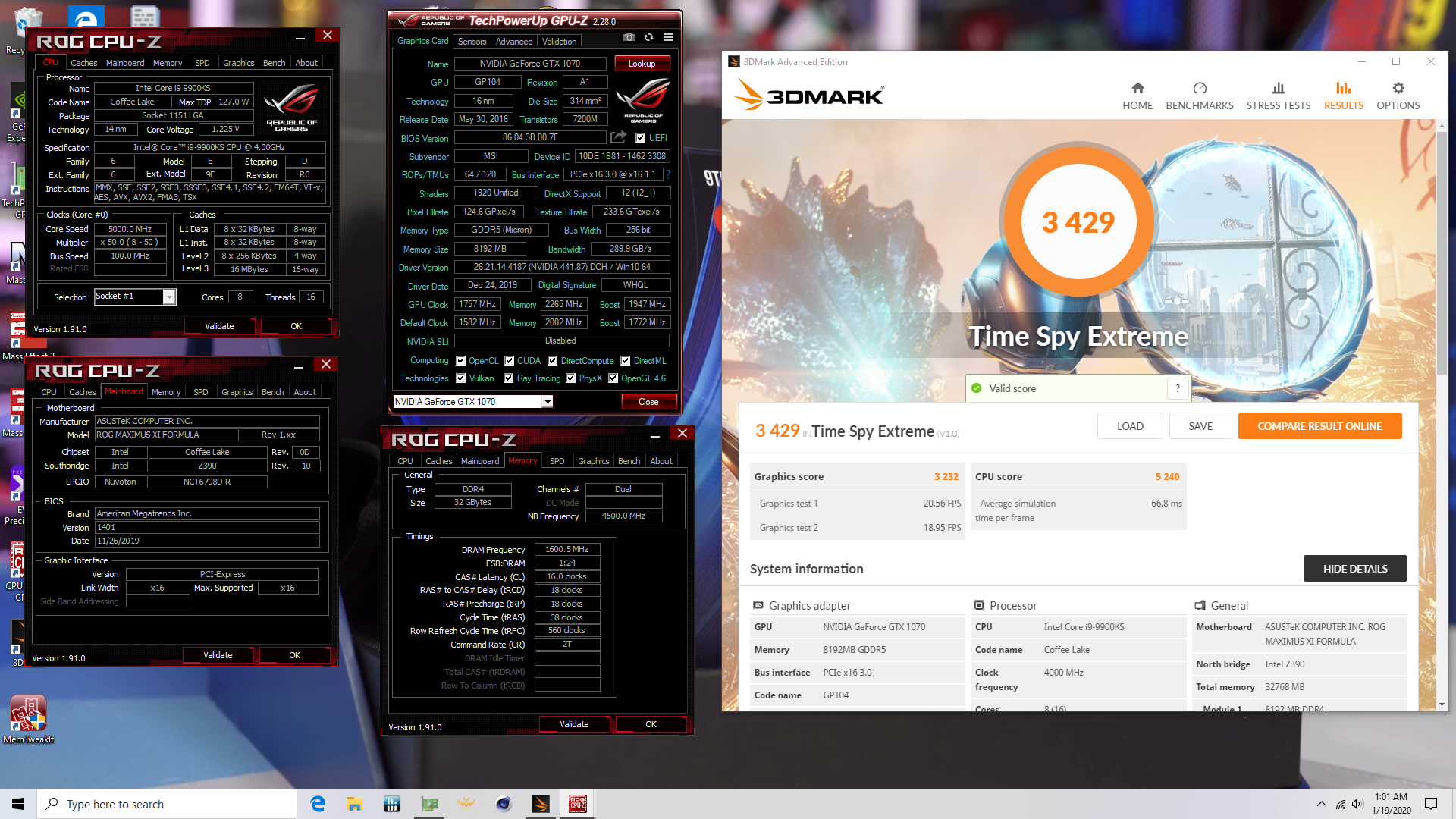Toggle UEFI checkbox in GPU-Z

tap(641, 138)
